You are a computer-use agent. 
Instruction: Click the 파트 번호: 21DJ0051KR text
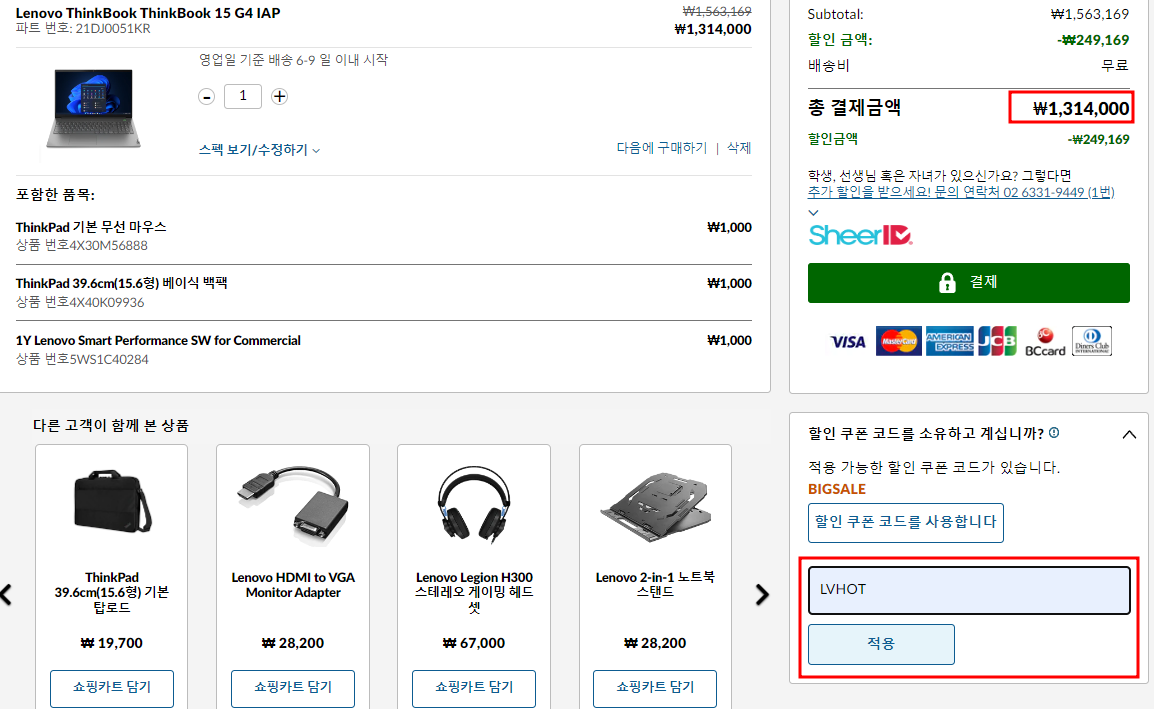pyautogui.click(x=83, y=29)
